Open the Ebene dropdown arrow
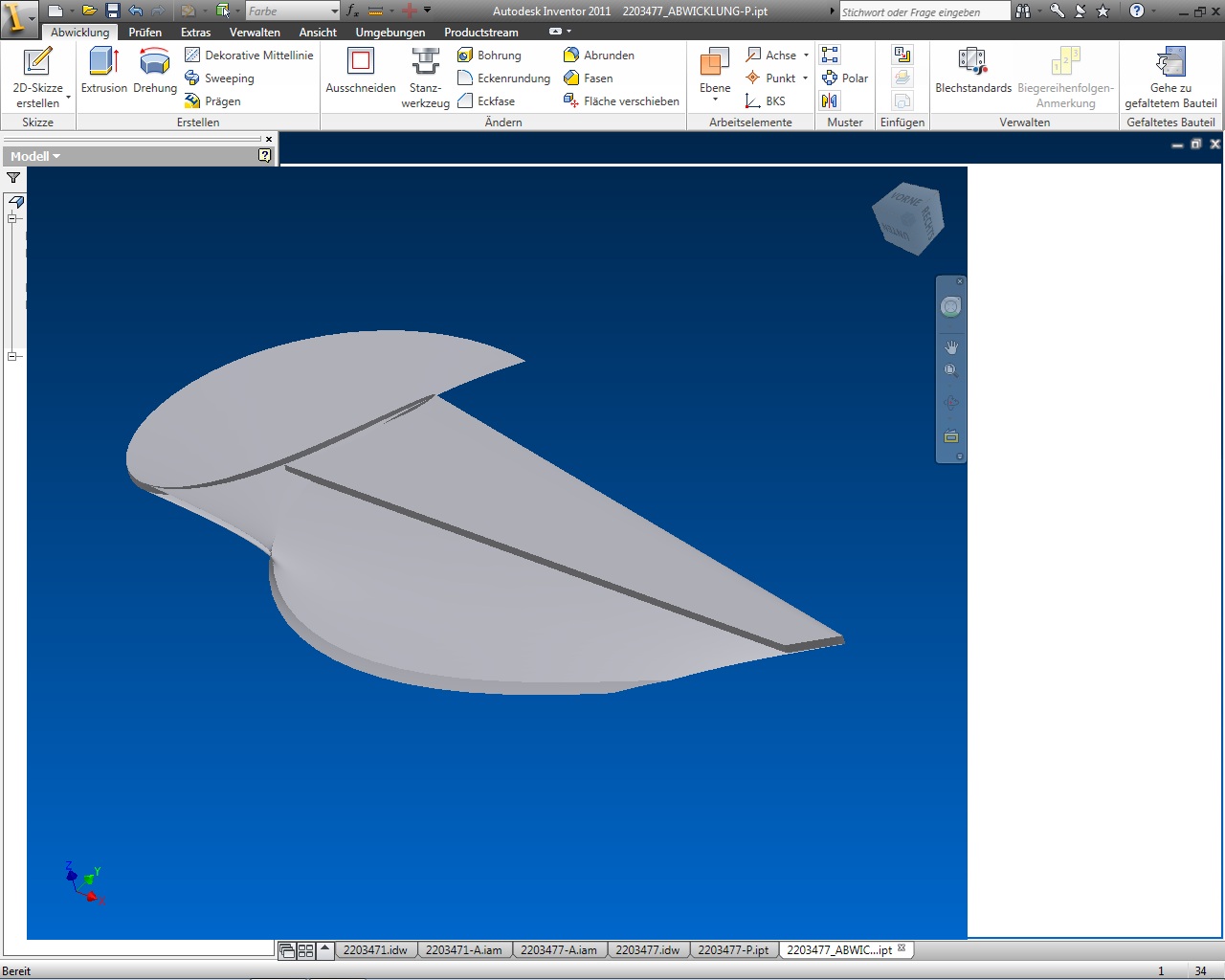Image resolution: width=1225 pixels, height=980 pixels. pos(715,100)
